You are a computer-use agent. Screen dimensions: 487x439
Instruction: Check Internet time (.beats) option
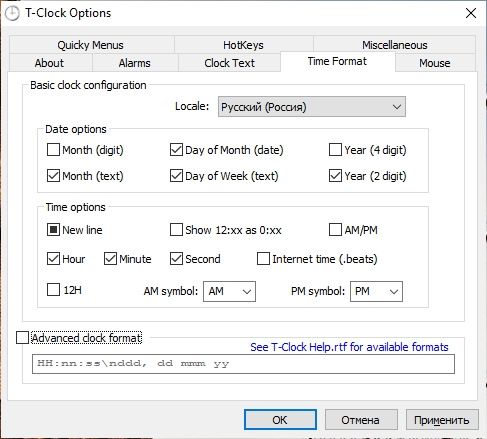click(263, 259)
